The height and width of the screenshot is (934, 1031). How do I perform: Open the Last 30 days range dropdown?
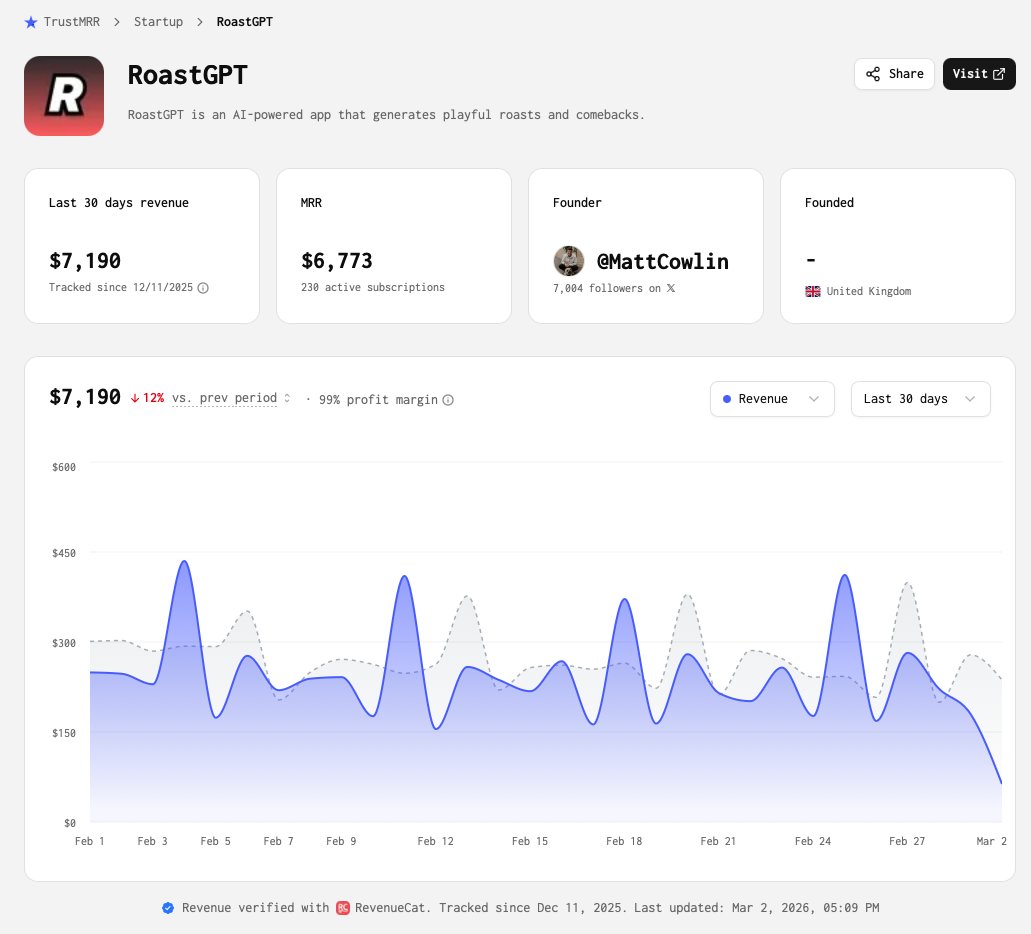pyautogui.click(x=921, y=399)
